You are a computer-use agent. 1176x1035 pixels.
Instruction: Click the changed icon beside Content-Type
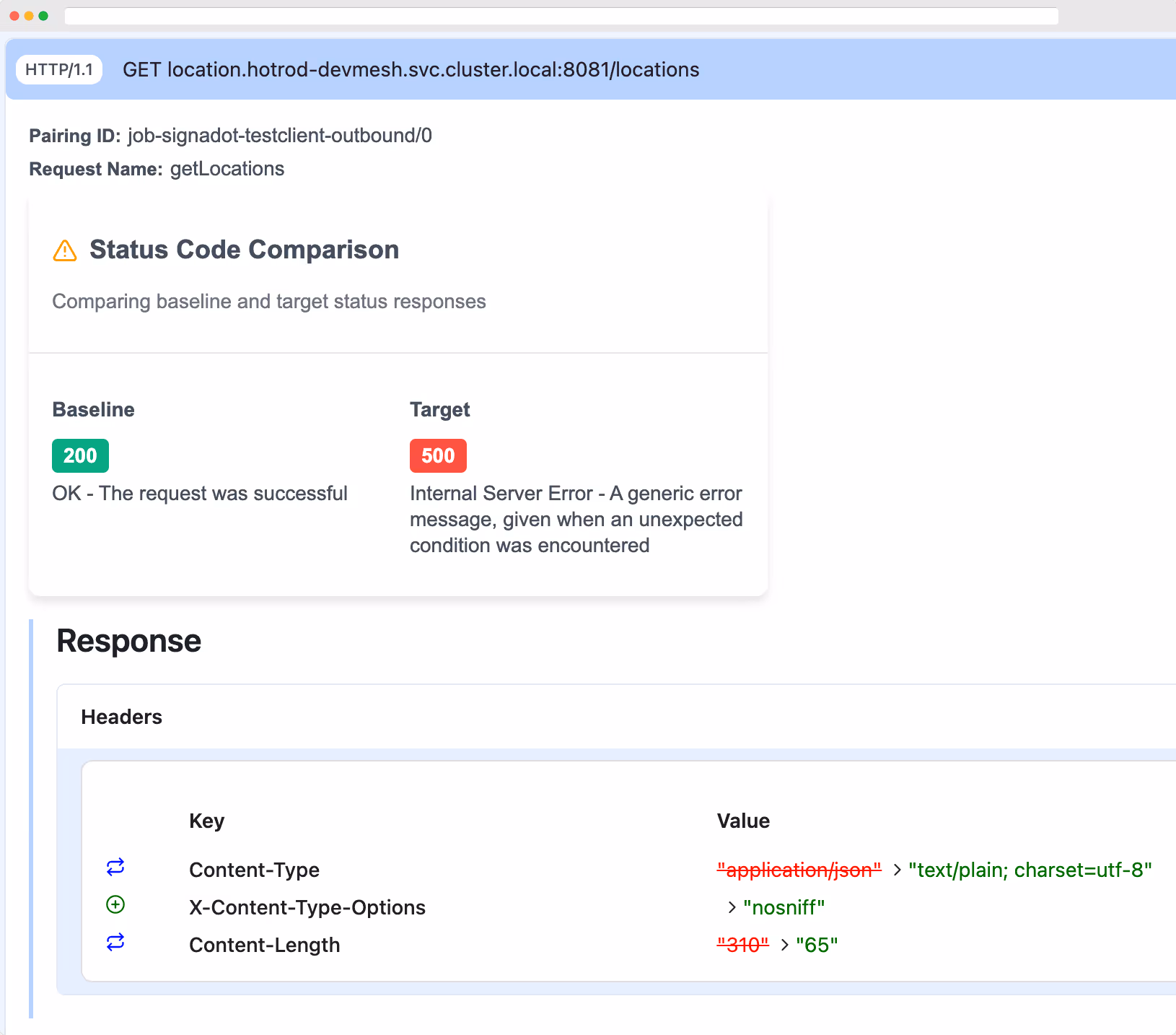pos(115,867)
